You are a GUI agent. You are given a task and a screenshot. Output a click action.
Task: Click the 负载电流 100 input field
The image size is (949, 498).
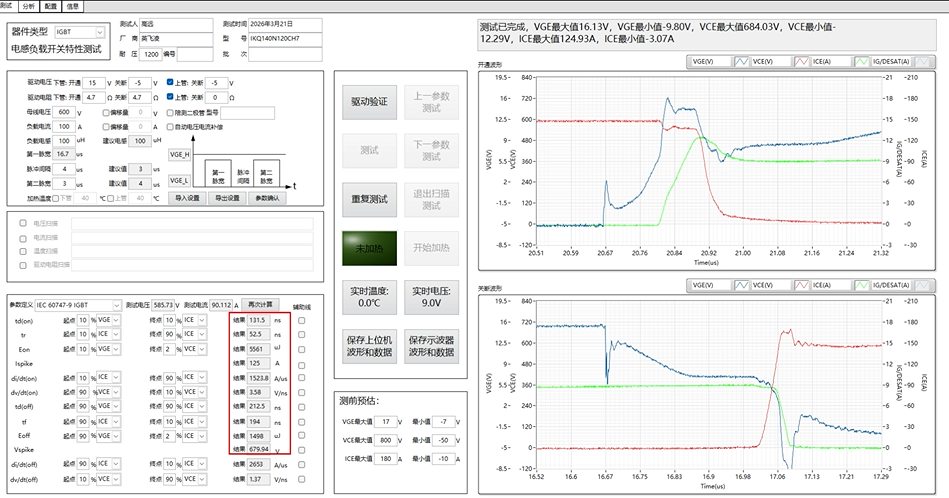(x=64, y=126)
